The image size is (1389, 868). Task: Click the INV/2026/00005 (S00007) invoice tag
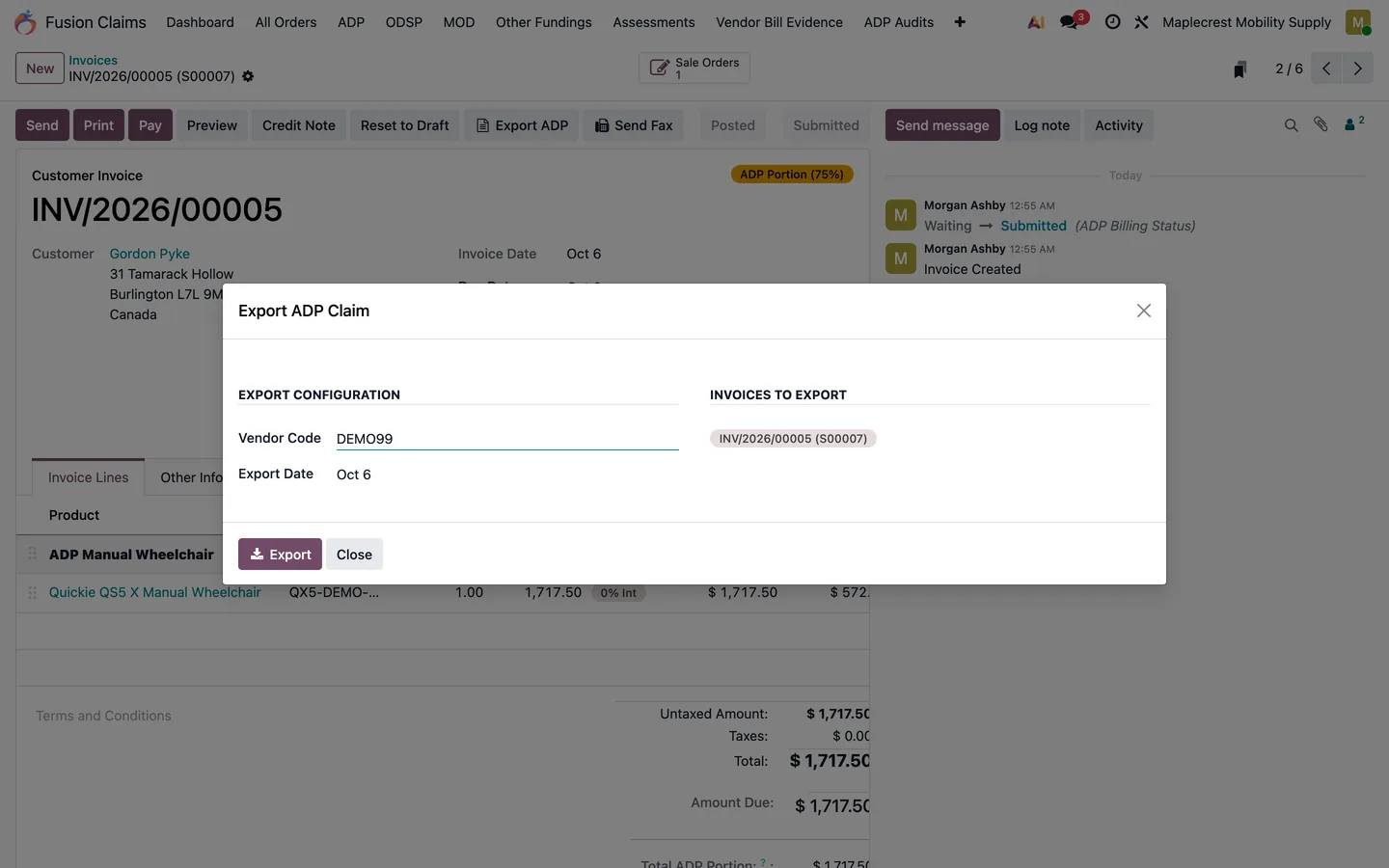793,439
